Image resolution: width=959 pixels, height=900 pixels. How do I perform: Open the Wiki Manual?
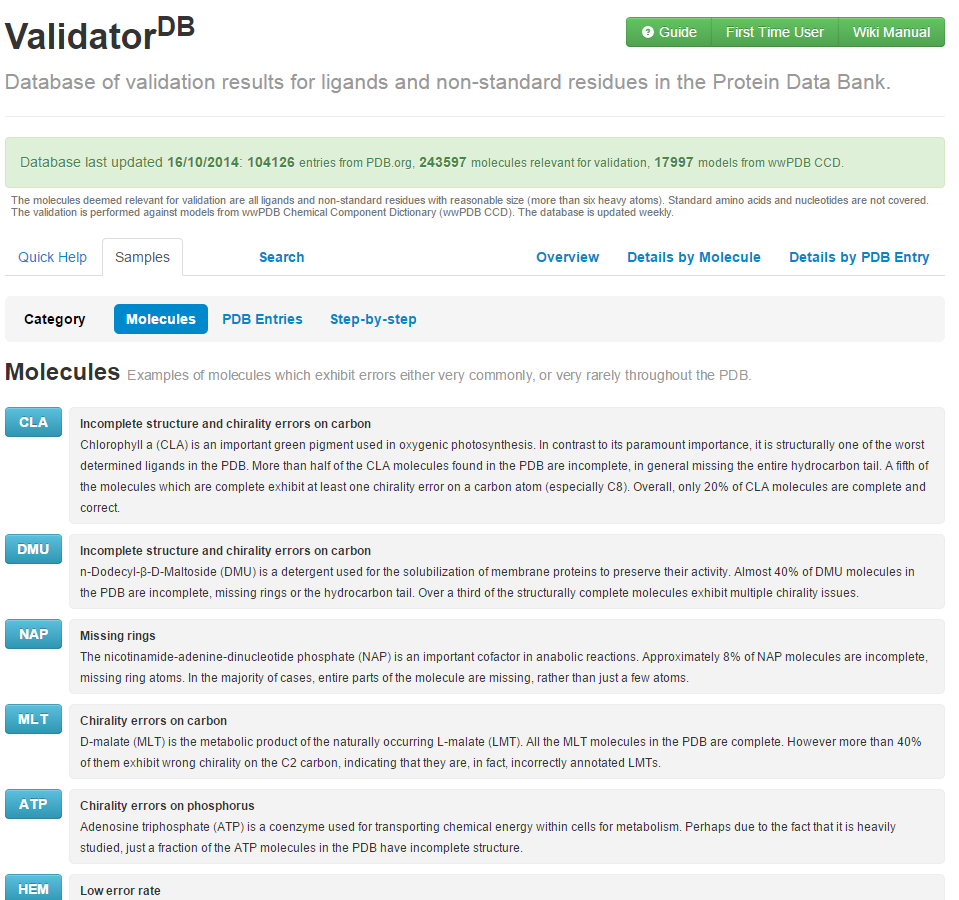click(891, 32)
